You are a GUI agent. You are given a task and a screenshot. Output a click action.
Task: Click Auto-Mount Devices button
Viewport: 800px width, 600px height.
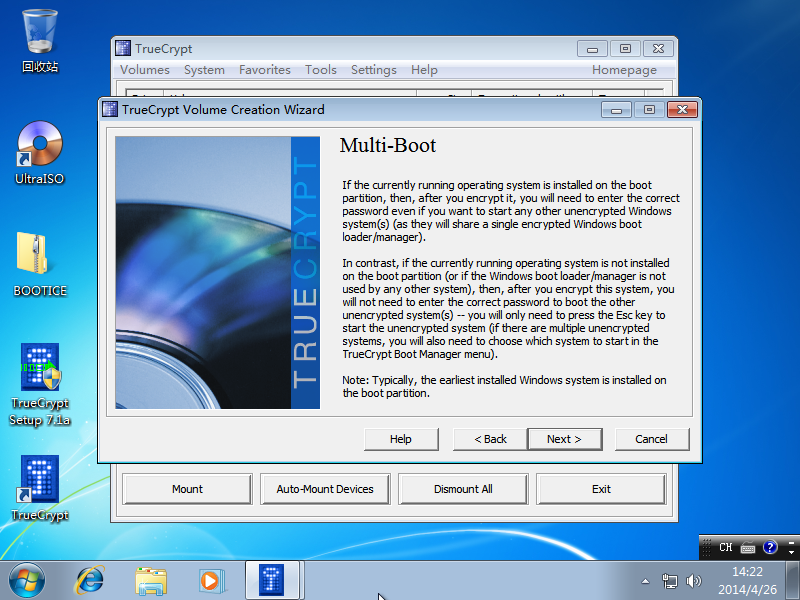tap(325, 489)
